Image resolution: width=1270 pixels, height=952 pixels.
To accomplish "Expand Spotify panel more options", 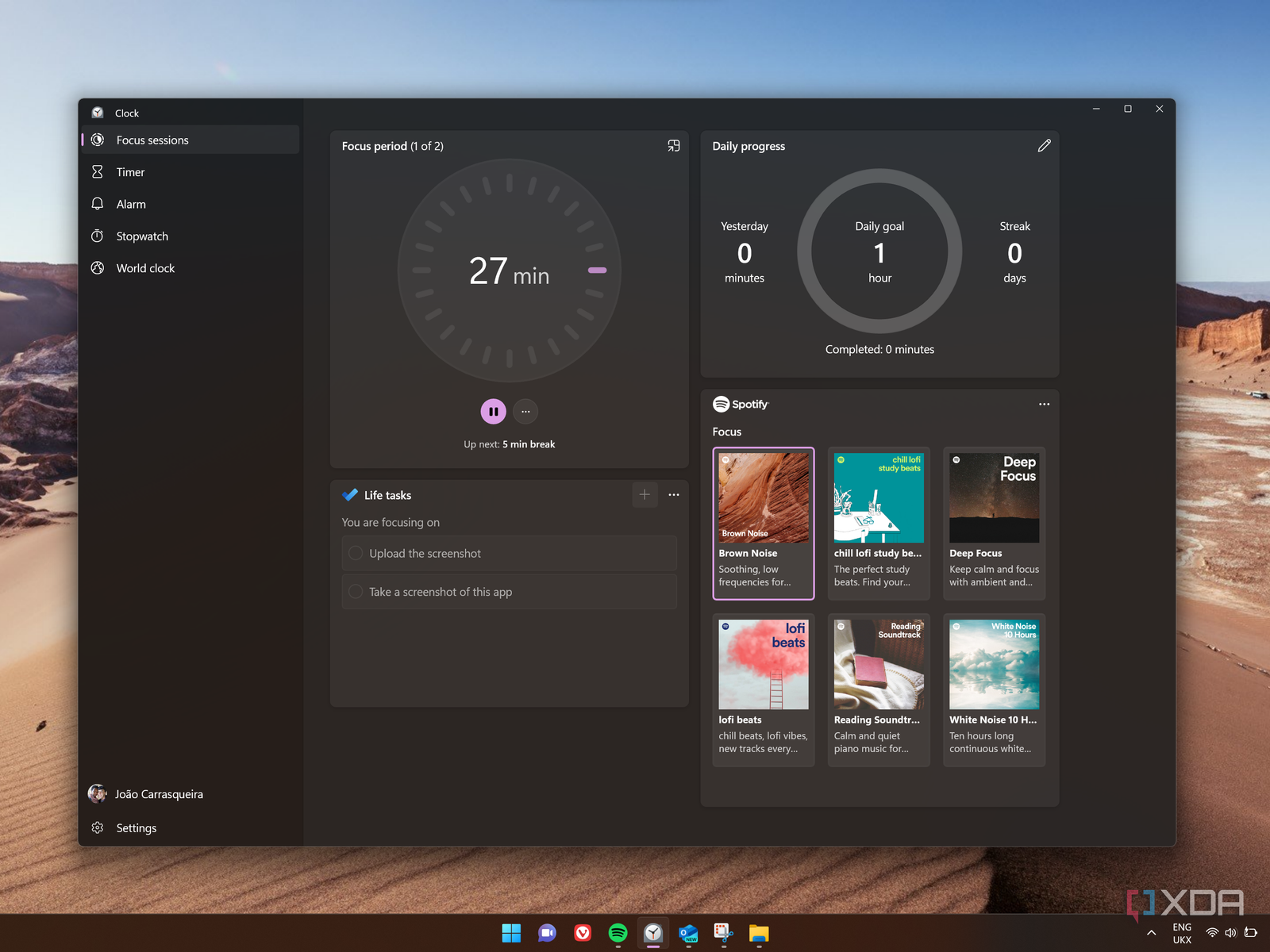I will pyautogui.click(x=1044, y=404).
